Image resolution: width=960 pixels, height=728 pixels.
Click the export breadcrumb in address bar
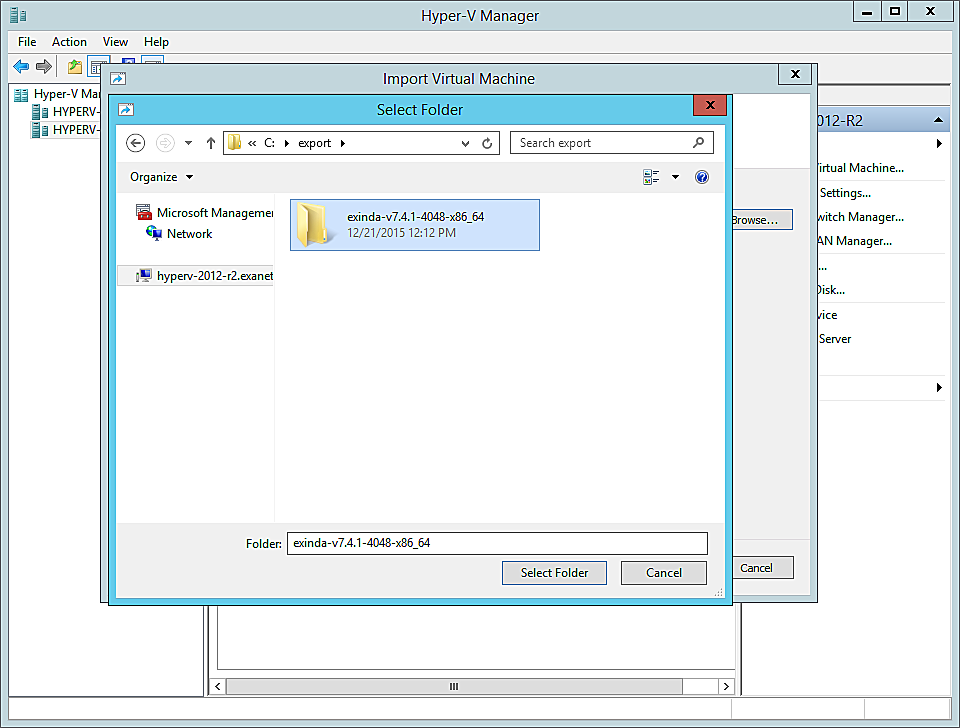(315, 143)
